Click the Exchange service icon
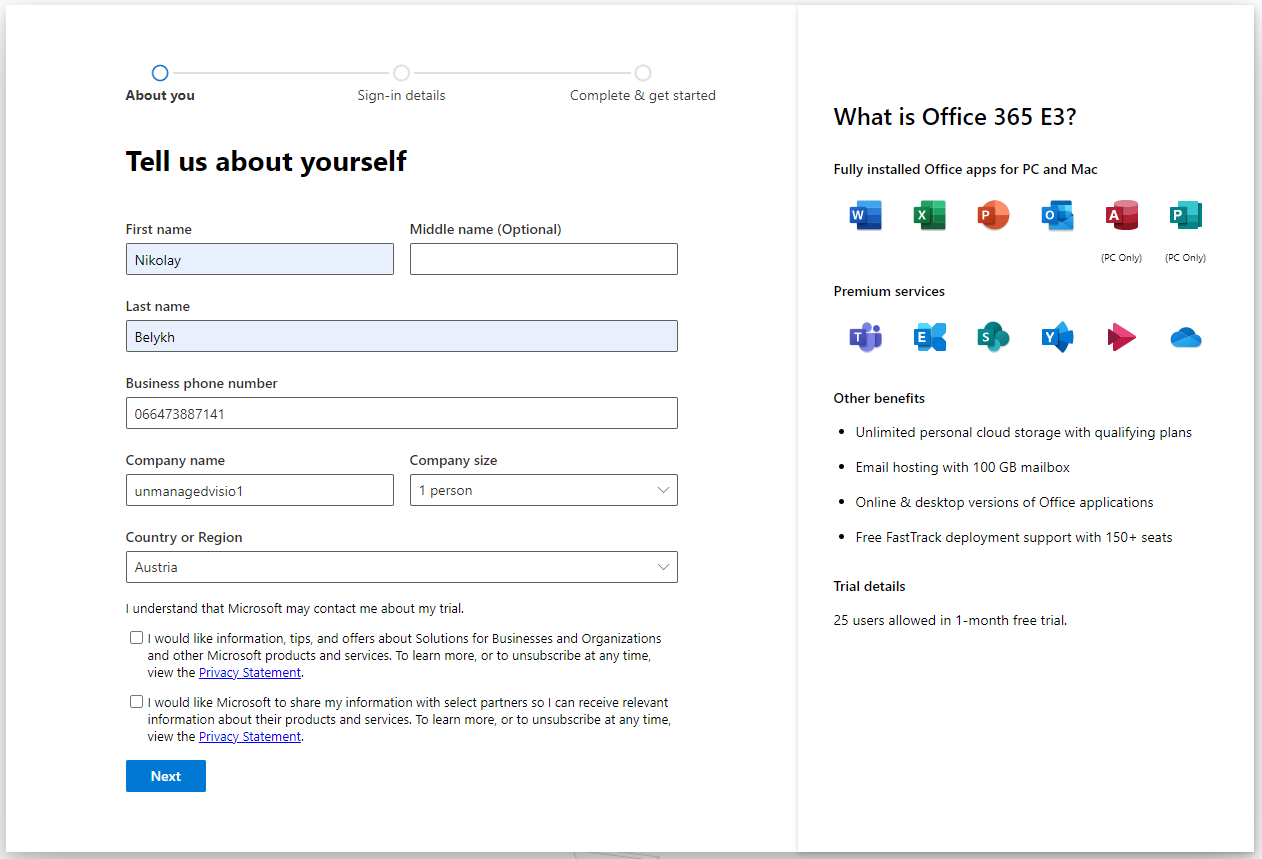Screen dimensions: 1262x859 tap(929, 337)
